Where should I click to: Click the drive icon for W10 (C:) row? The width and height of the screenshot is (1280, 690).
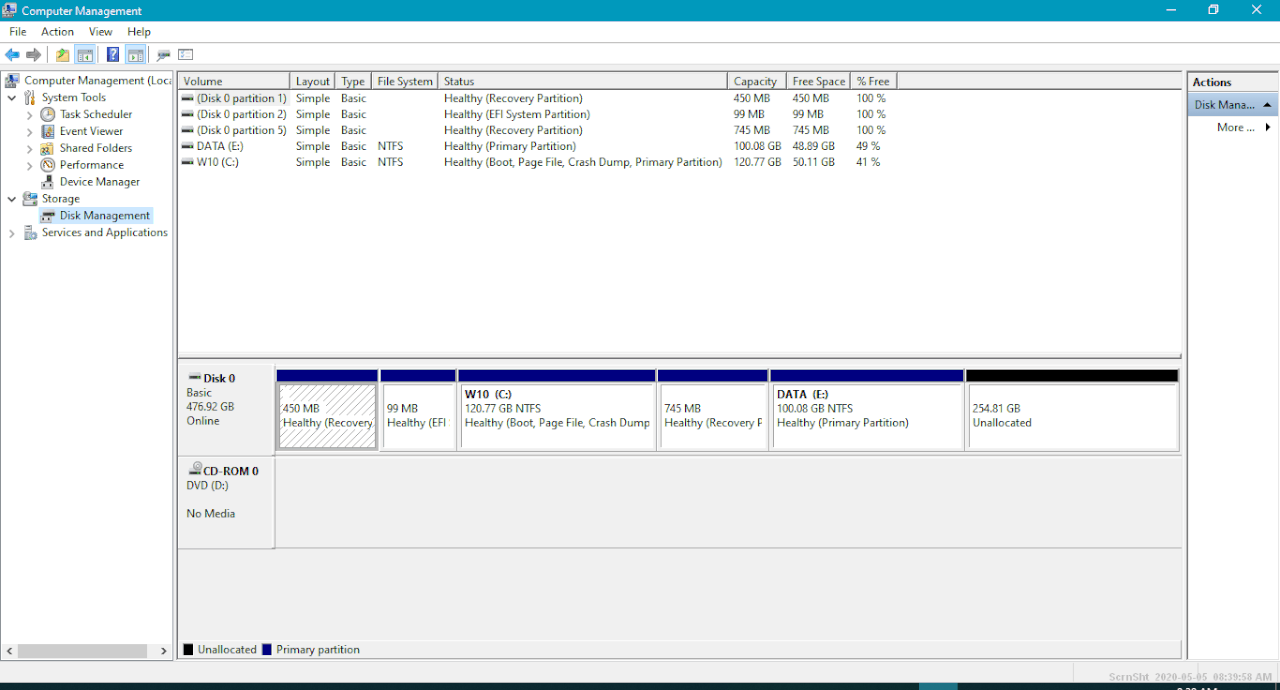click(187, 162)
